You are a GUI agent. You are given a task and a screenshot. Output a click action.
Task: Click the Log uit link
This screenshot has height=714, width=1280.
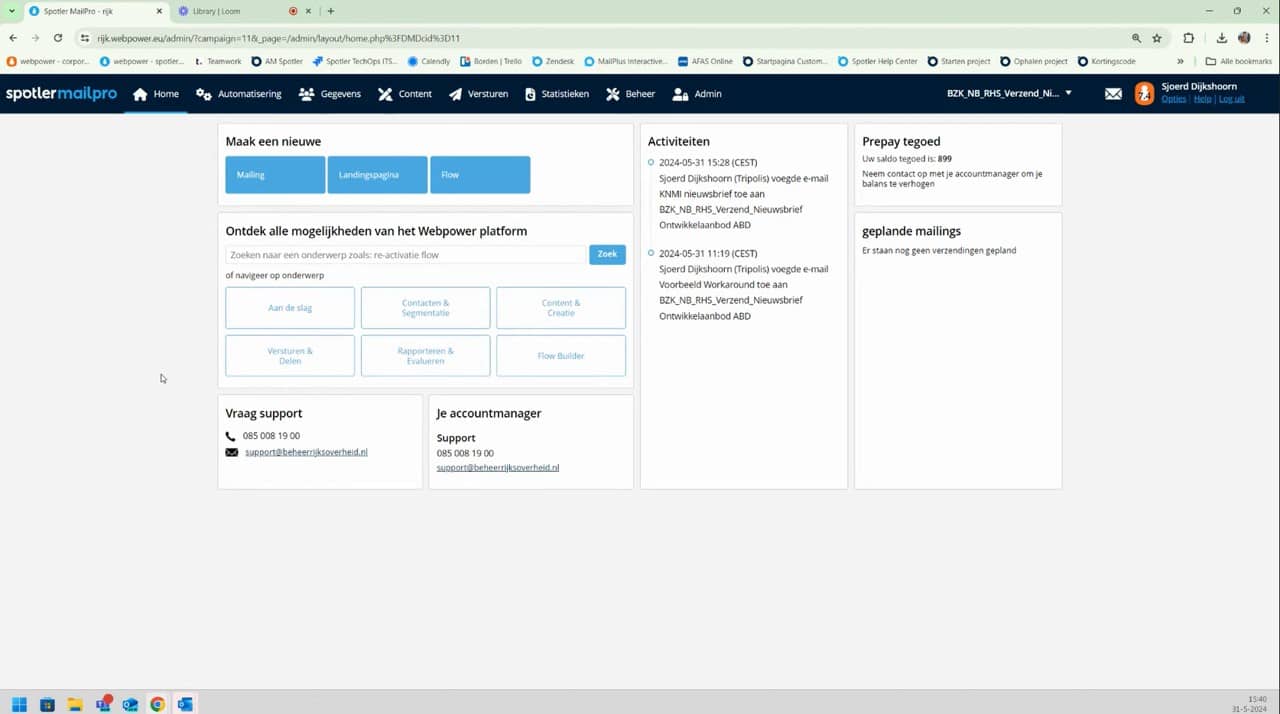click(x=1231, y=99)
